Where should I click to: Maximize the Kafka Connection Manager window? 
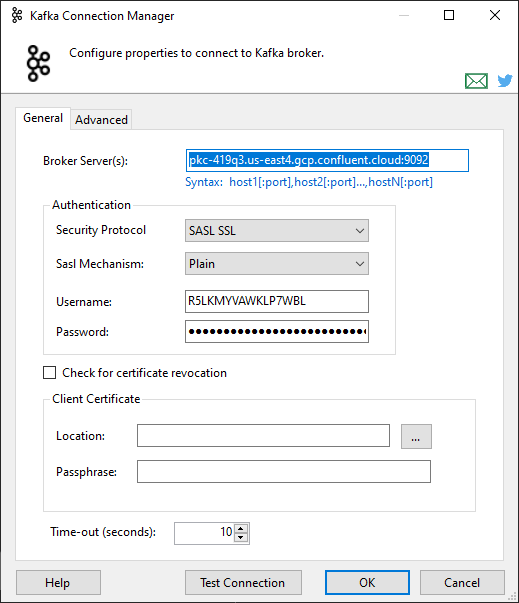click(x=449, y=15)
